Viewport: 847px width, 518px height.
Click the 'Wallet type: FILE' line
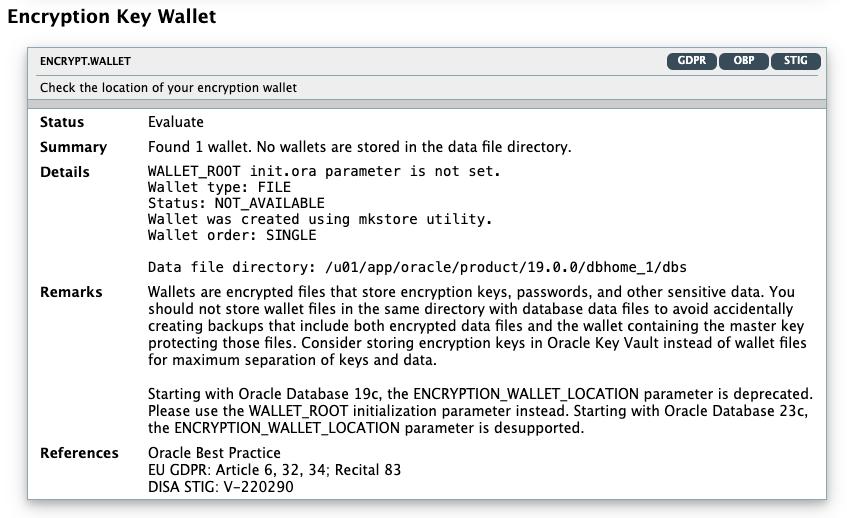pyautogui.click(x=219, y=187)
